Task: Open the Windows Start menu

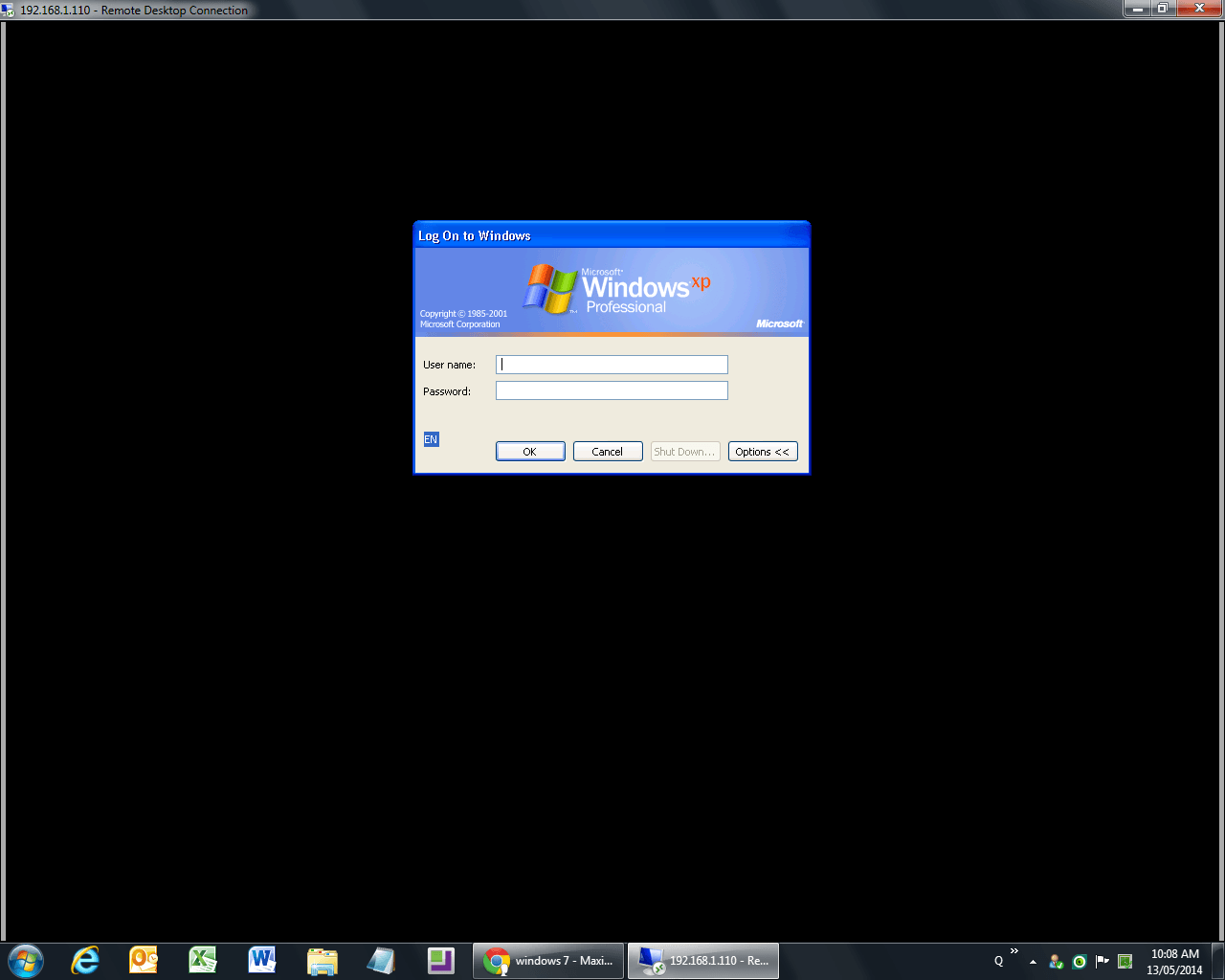Action: [26, 961]
